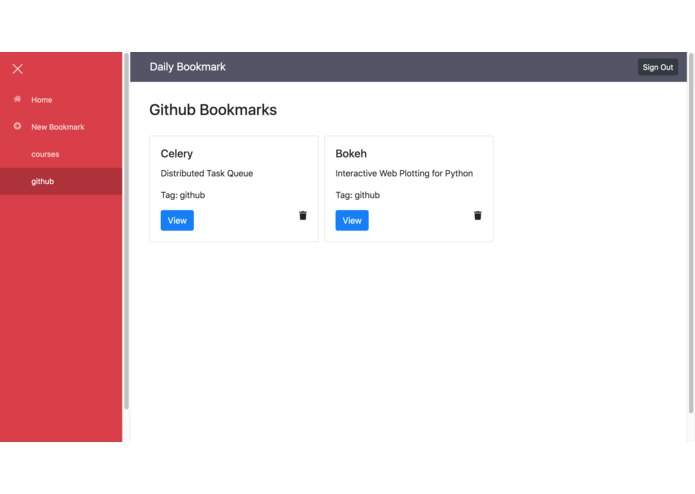View the Bokeh bookmark
Image resolution: width=695 pixels, height=494 pixels.
tap(352, 220)
